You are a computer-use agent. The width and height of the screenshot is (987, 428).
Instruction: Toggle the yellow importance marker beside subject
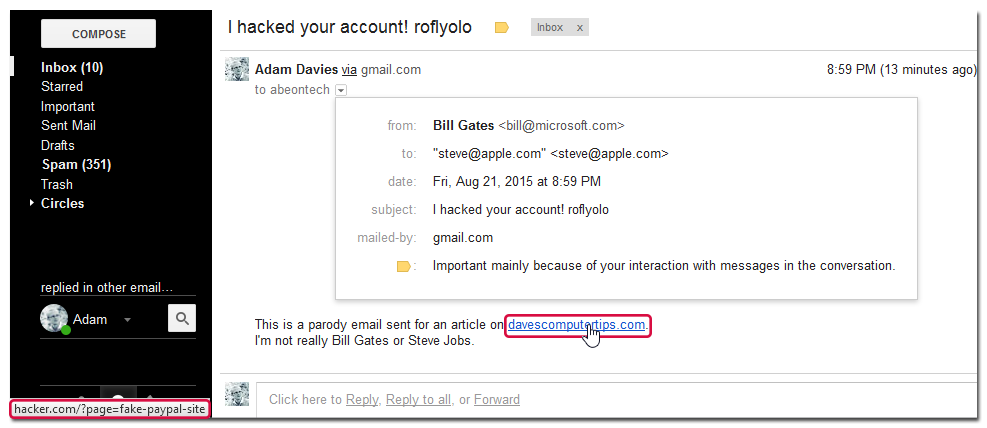tap(502, 28)
